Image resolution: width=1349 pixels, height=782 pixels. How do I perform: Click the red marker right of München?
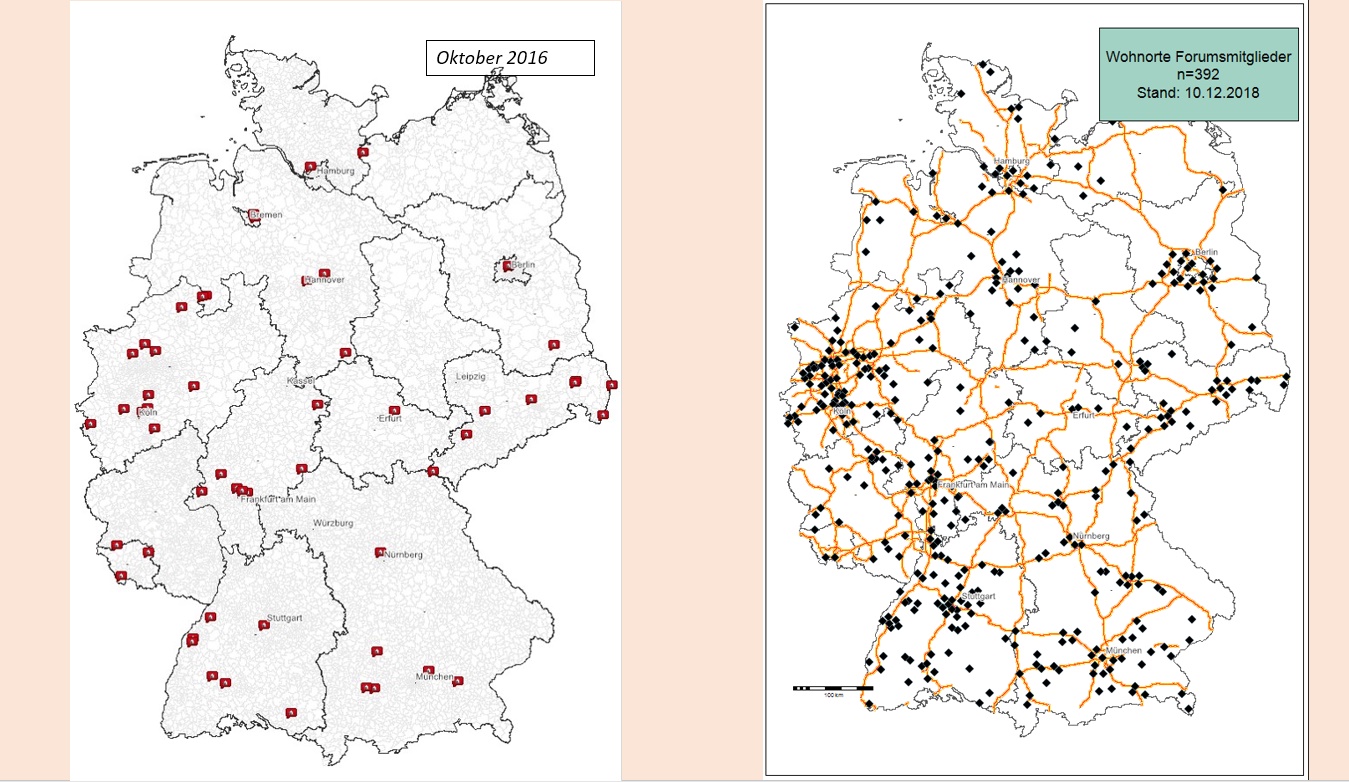pyautogui.click(x=457, y=681)
